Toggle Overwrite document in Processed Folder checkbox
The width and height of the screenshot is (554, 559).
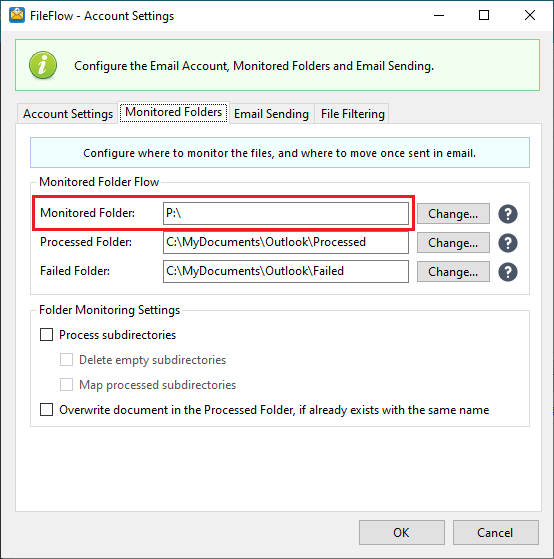pos(46,410)
